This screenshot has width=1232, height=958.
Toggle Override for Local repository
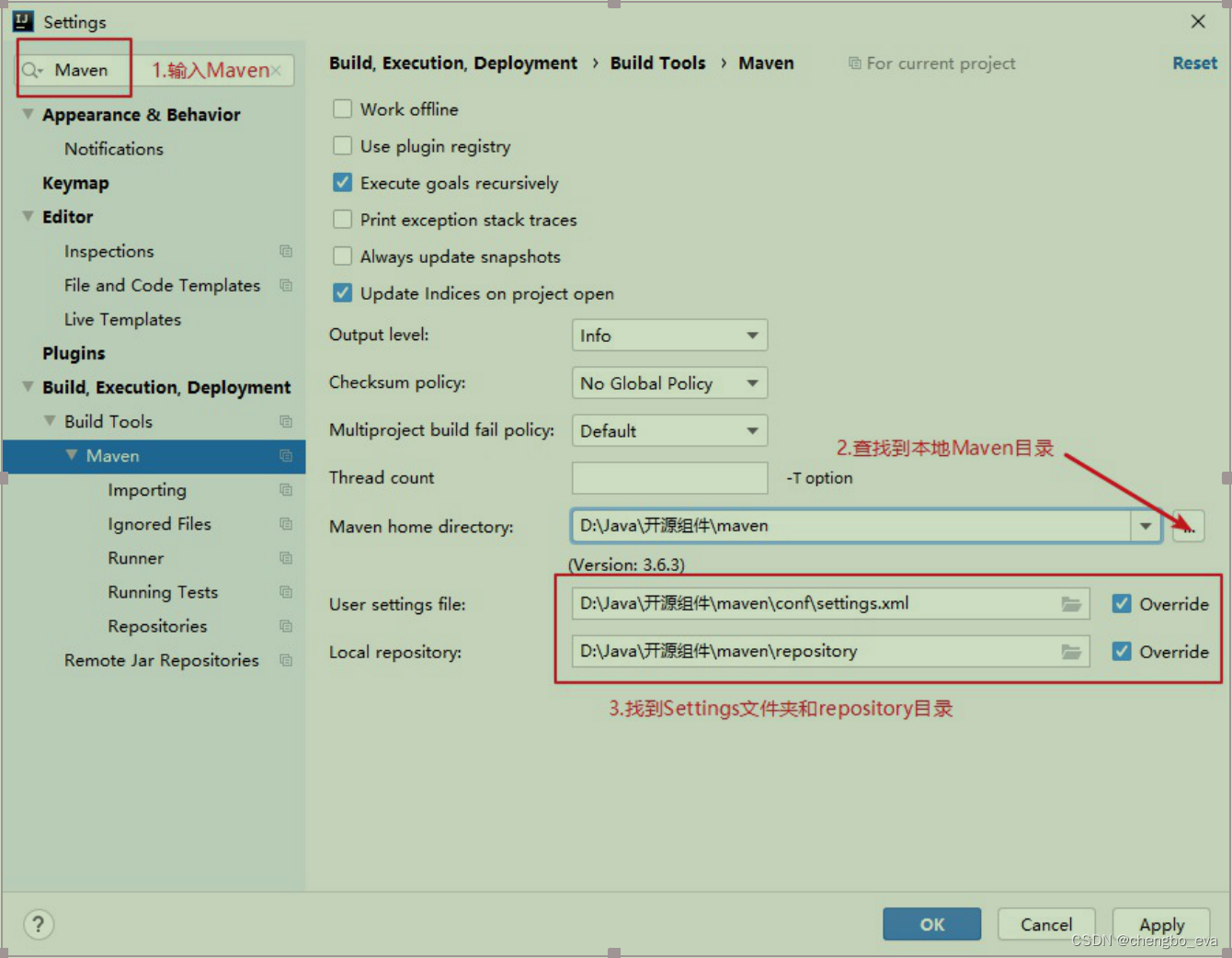[1122, 651]
